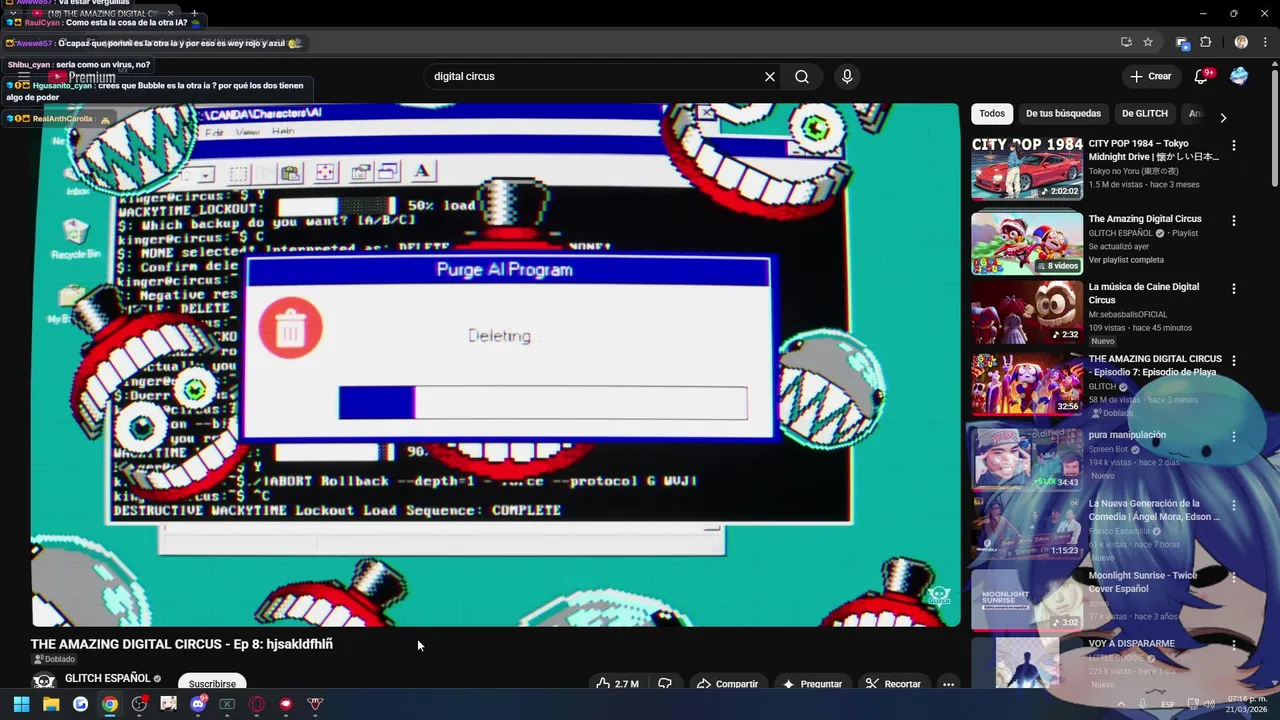Open more video actions three dots
The width and height of the screenshot is (1280, 720).
[948, 684]
